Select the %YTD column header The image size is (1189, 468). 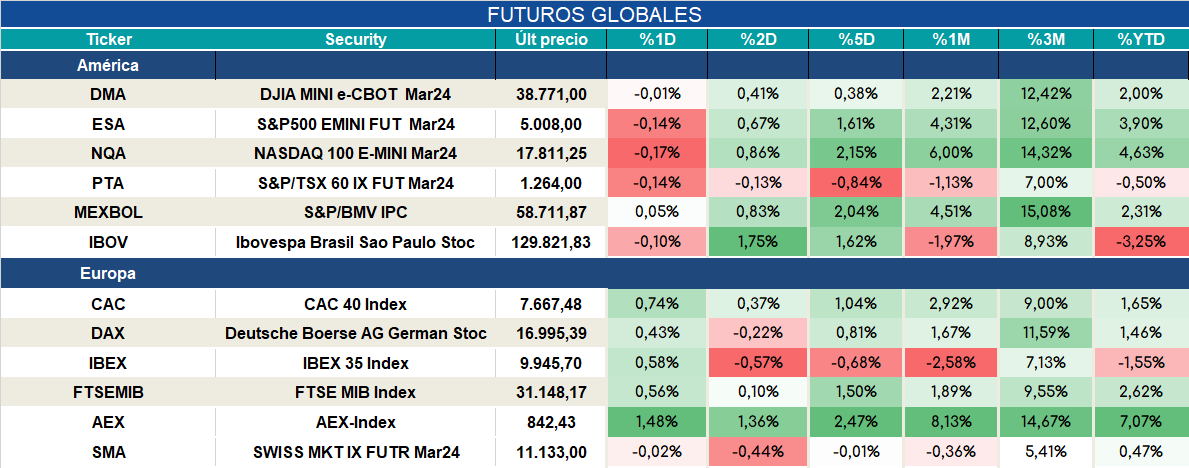(1141, 40)
